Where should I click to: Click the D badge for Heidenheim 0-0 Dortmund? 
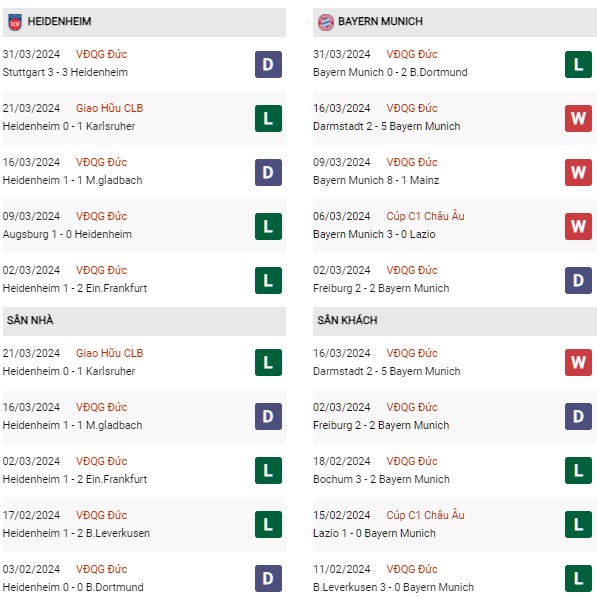[x=268, y=579]
